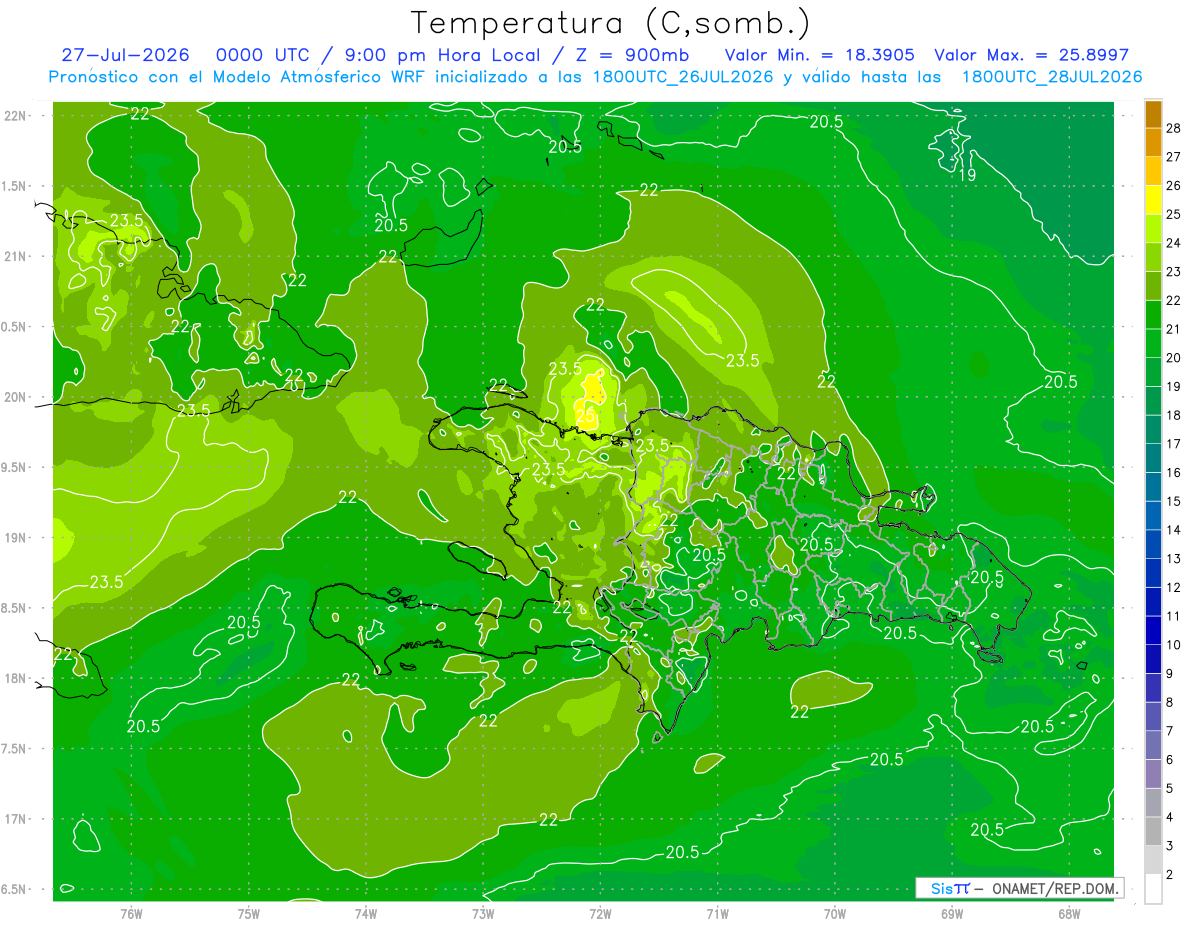Click 'Valor Min. = 18.3905' value
The image size is (1200, 927).
click(820, 56)
